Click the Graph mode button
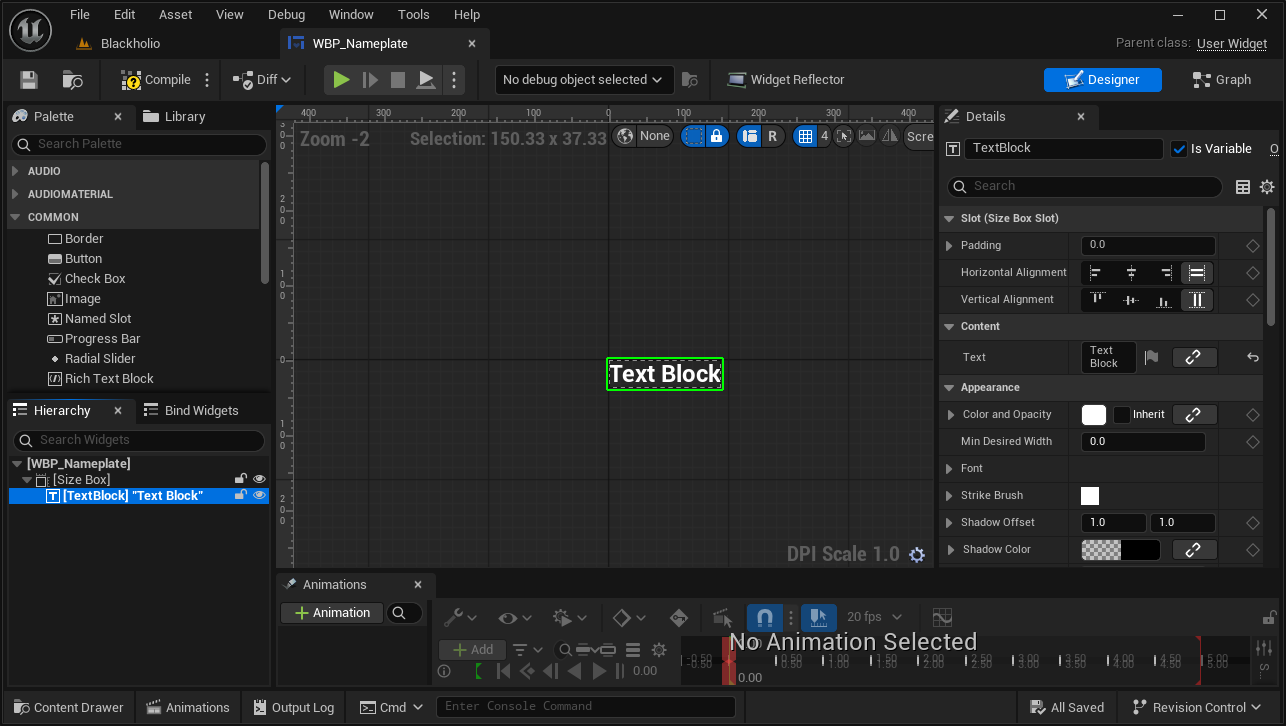Screen dimensions: 1286x726 point(1221,80)
